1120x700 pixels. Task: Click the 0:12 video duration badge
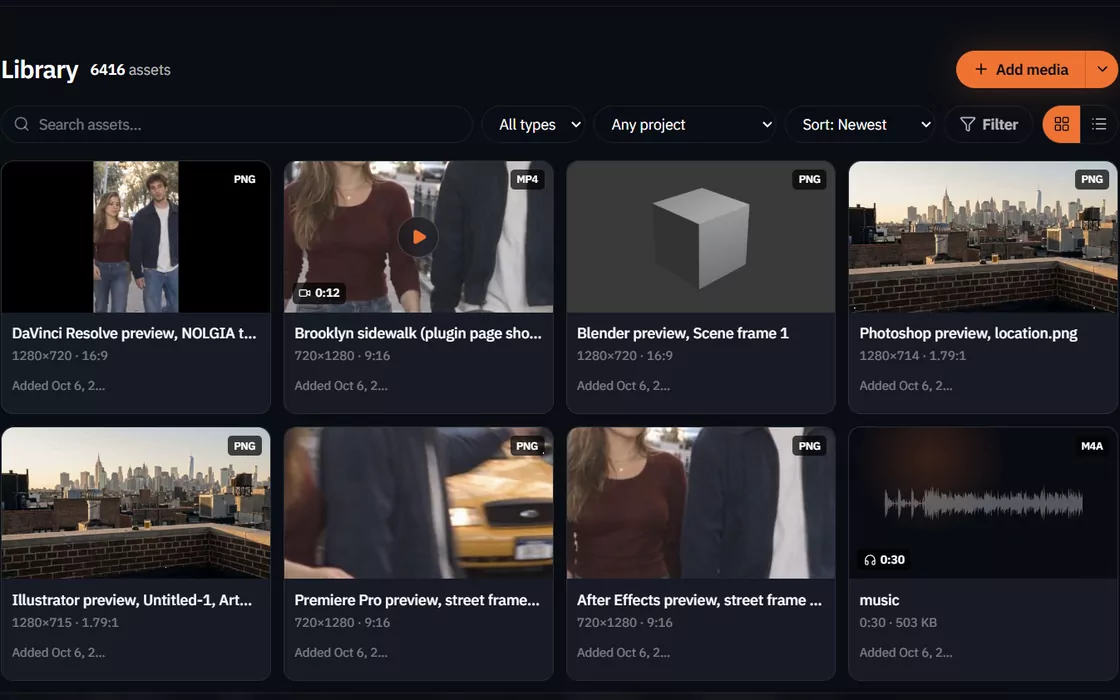(319, 293)
